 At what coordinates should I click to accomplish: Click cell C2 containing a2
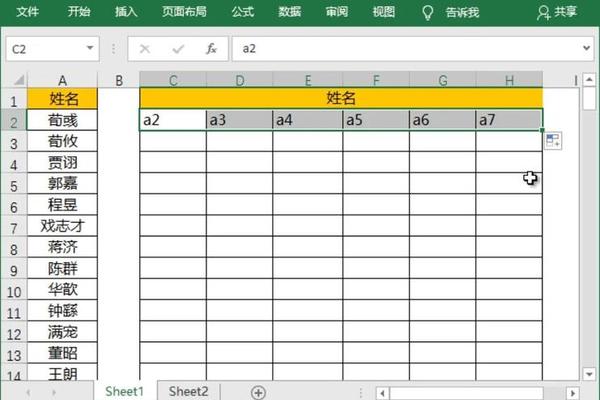click(173, 120)
